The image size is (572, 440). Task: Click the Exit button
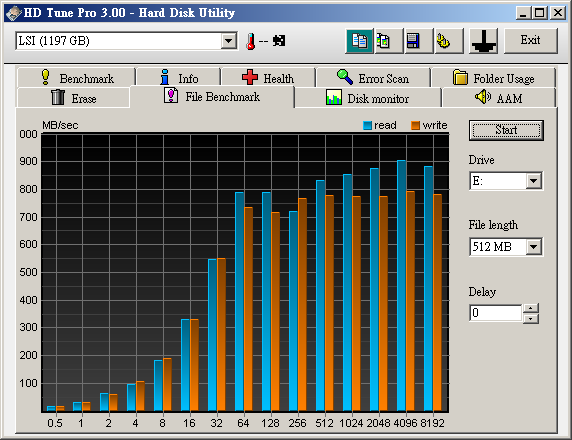click(x=531, y=40)
